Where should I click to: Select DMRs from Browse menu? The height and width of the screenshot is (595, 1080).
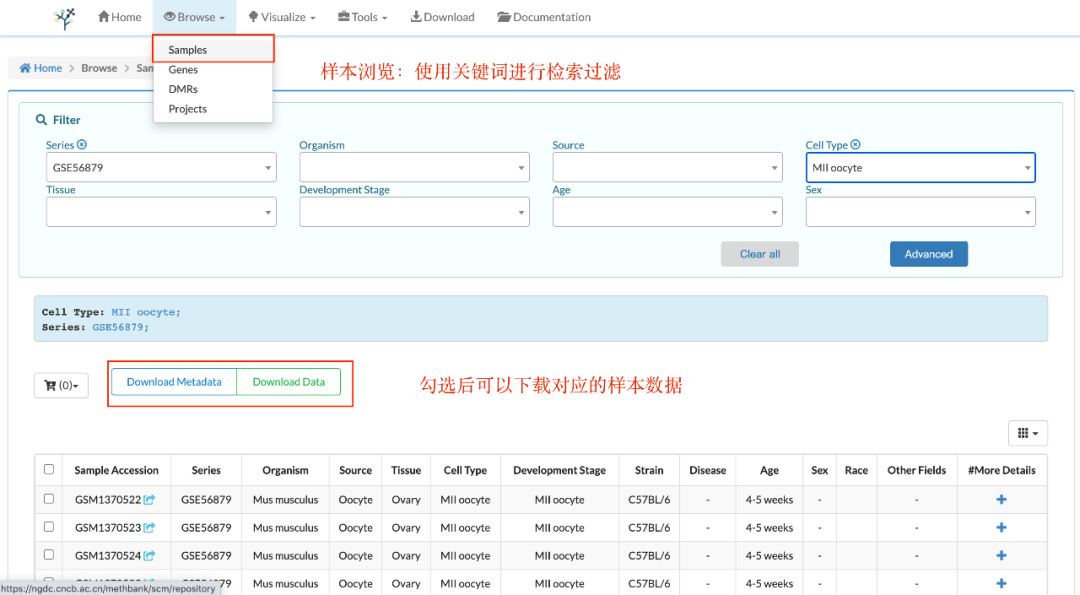pos(214,89)
